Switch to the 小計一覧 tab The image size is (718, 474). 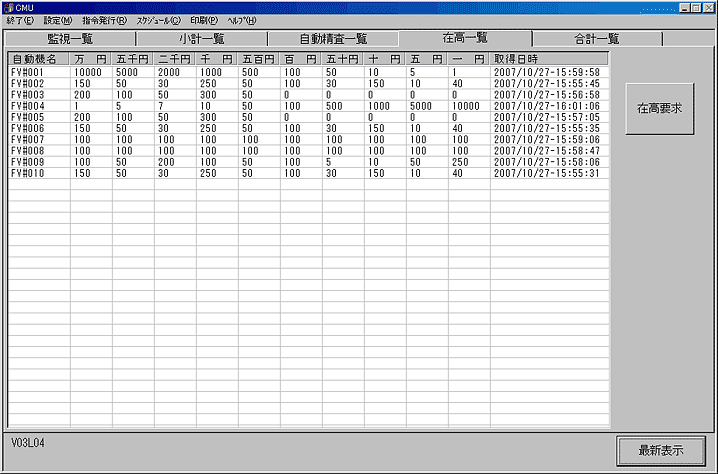pyautogui.click(x=201, y=39)
